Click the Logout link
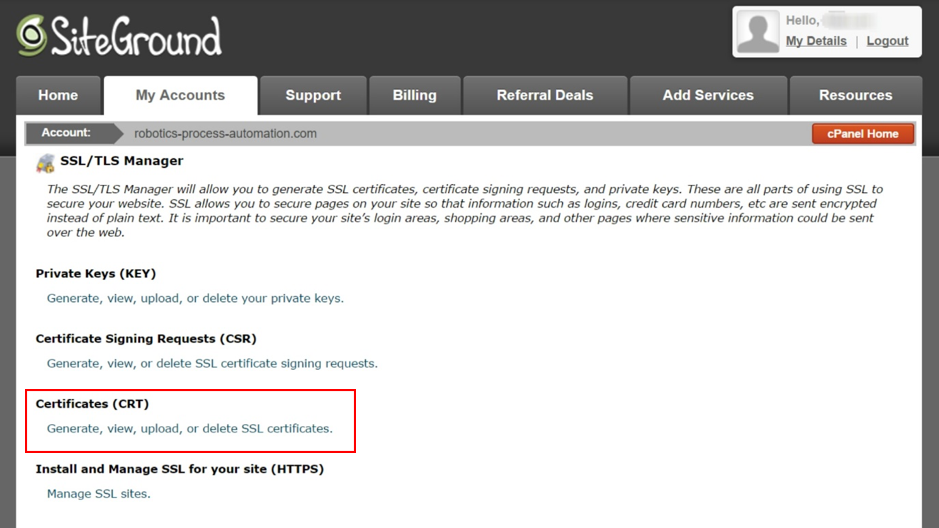 (x=887, y=41)
